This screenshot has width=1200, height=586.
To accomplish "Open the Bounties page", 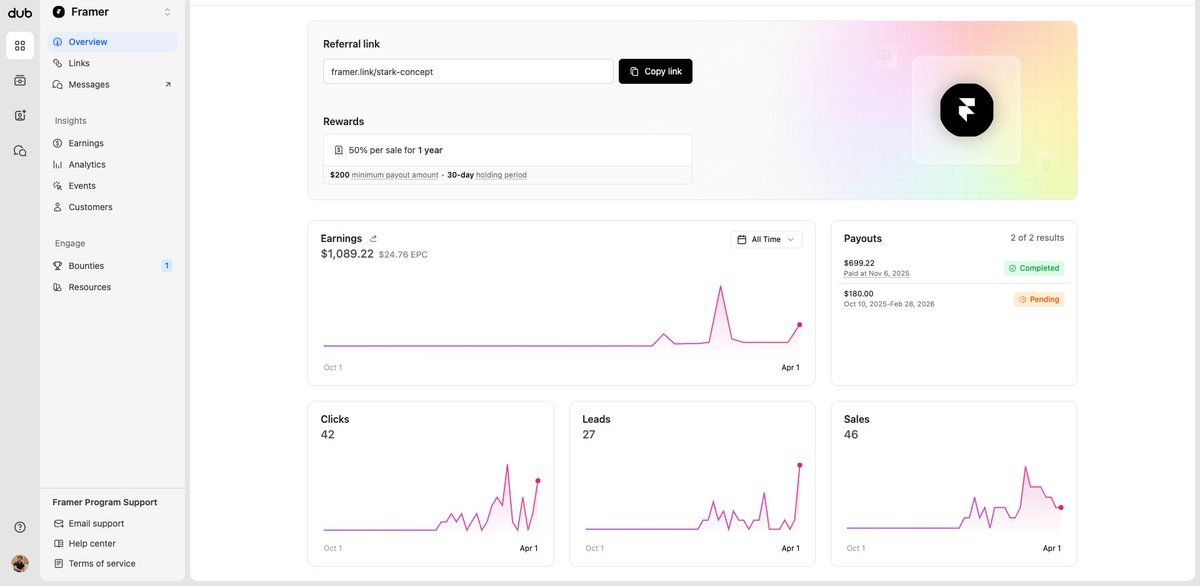I will coord(112,266).
